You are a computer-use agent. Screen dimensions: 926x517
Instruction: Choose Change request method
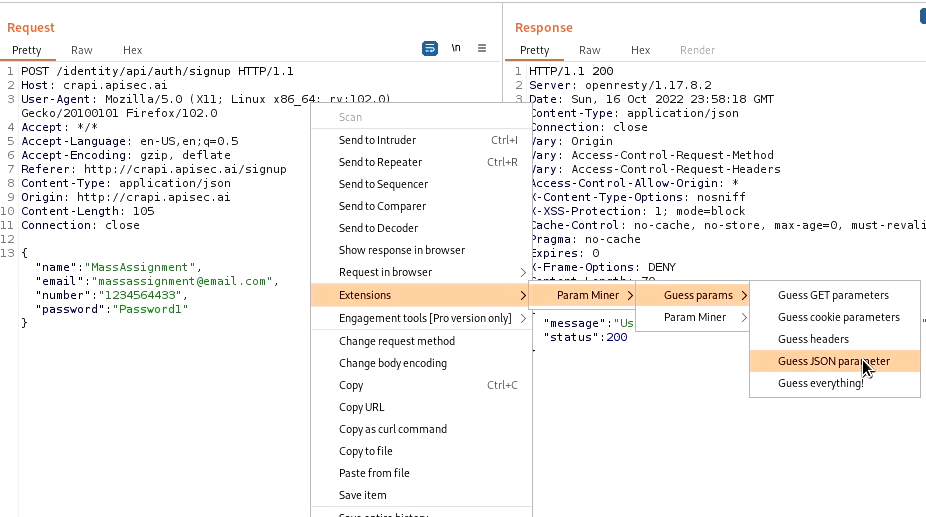pyautogui.click(x=396, y=341)
